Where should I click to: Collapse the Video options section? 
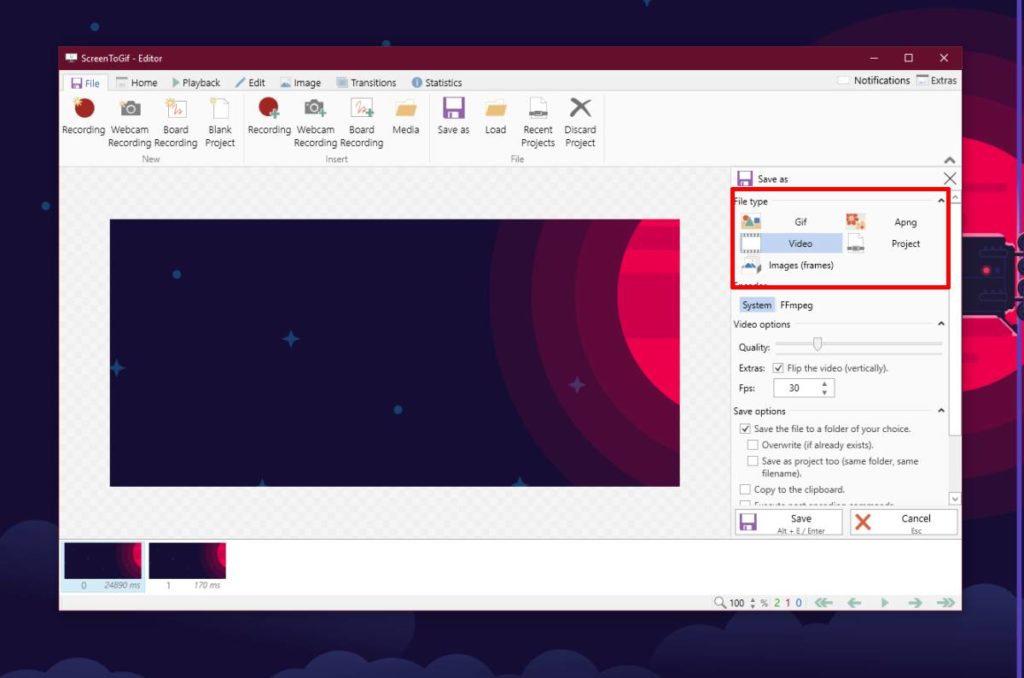(x=940, y=324)
